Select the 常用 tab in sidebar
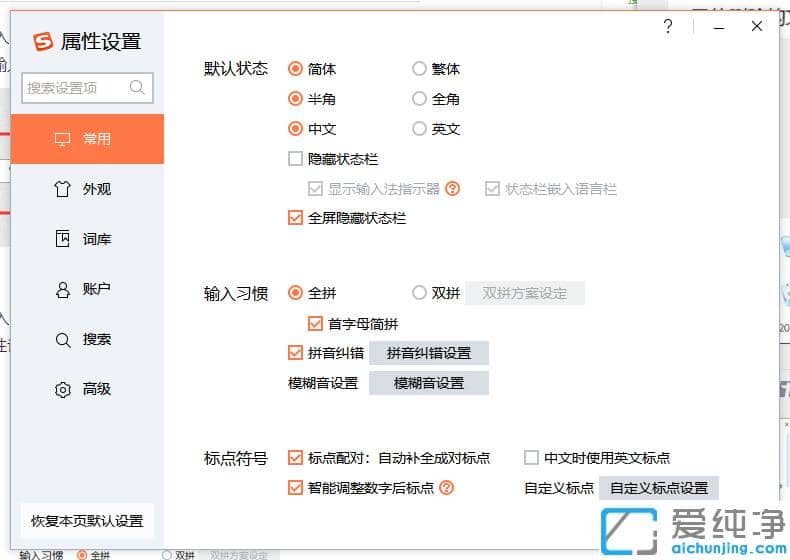This screenshot has width=790, height=560. tap(87, 139)
